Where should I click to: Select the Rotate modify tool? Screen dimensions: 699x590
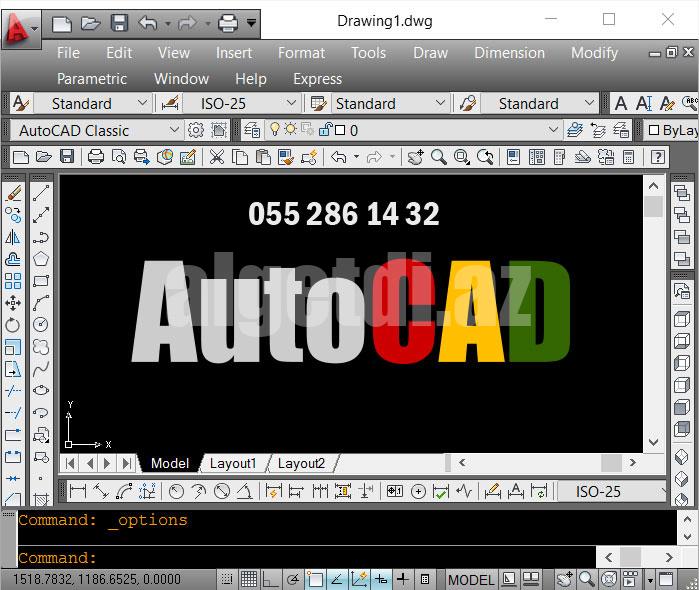pos(13,325)
